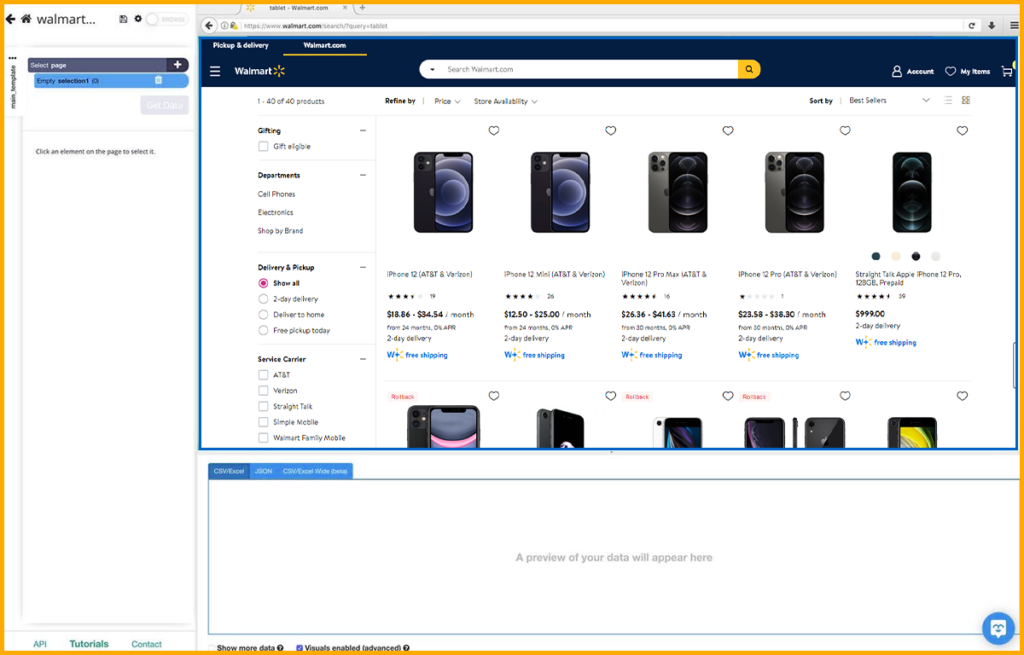The width and height of the screenshot is (1024, 655).
Task: Switch to grid view icon
Action: (966, 101)
